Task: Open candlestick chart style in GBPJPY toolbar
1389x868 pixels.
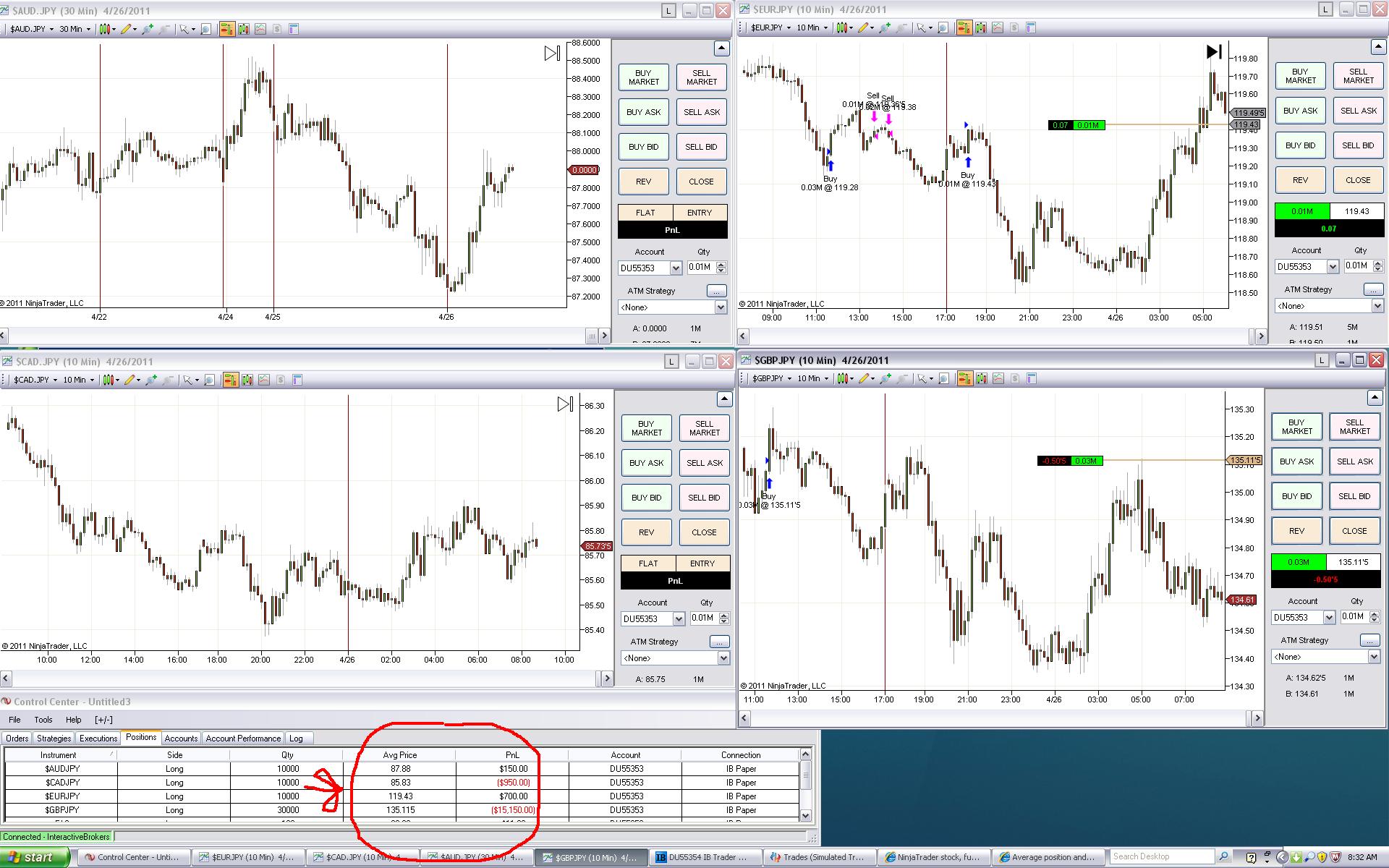Action: (x=842, y=378)
